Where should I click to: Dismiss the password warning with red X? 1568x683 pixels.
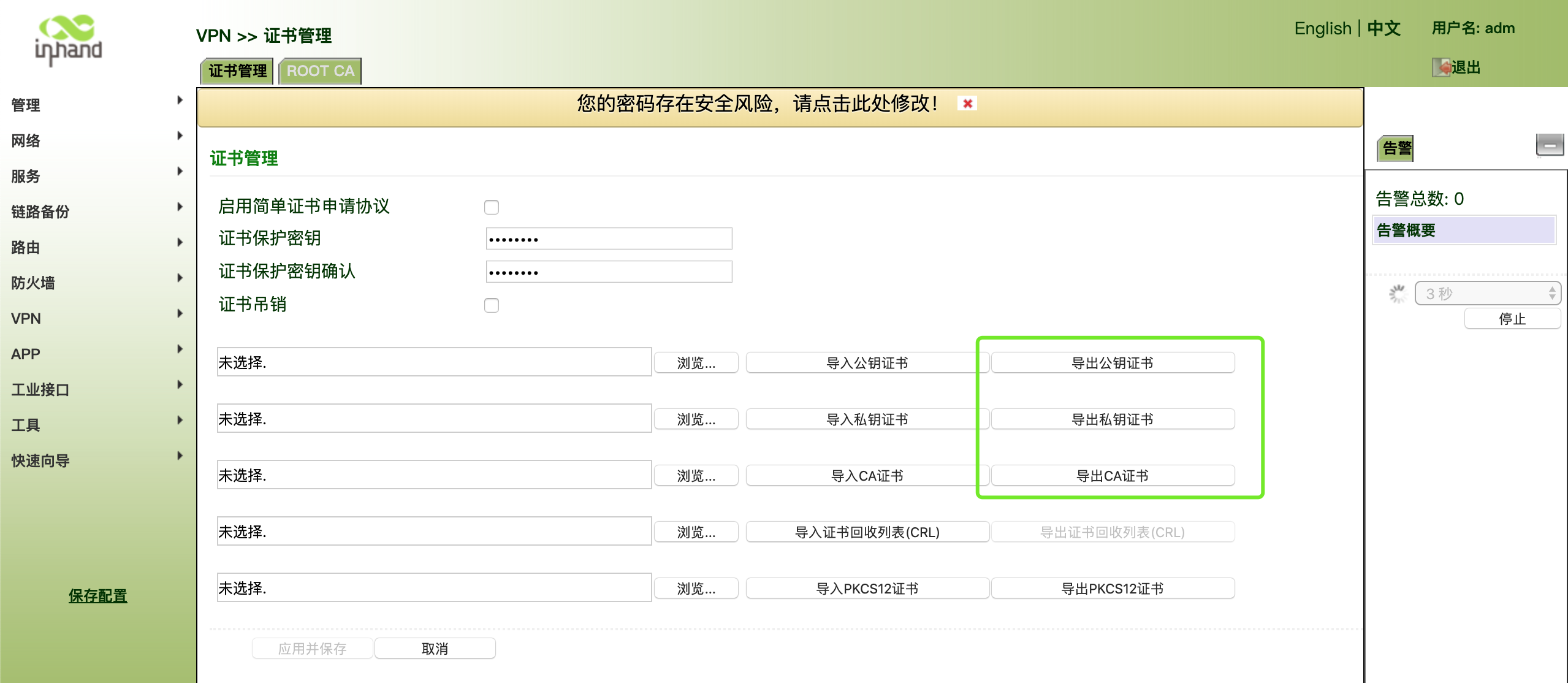point(967,104)
